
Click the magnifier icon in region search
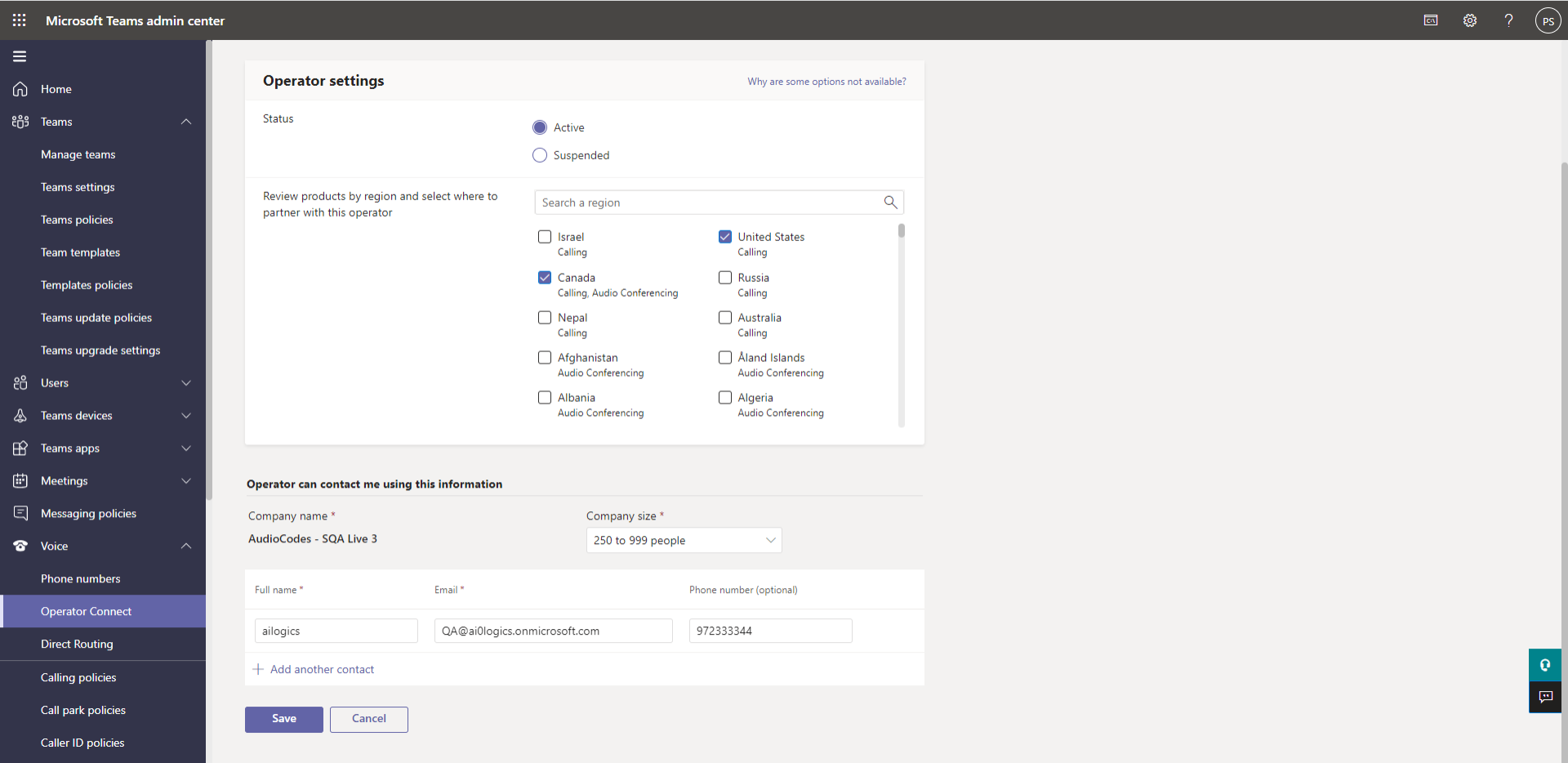(x=890, y=202)
